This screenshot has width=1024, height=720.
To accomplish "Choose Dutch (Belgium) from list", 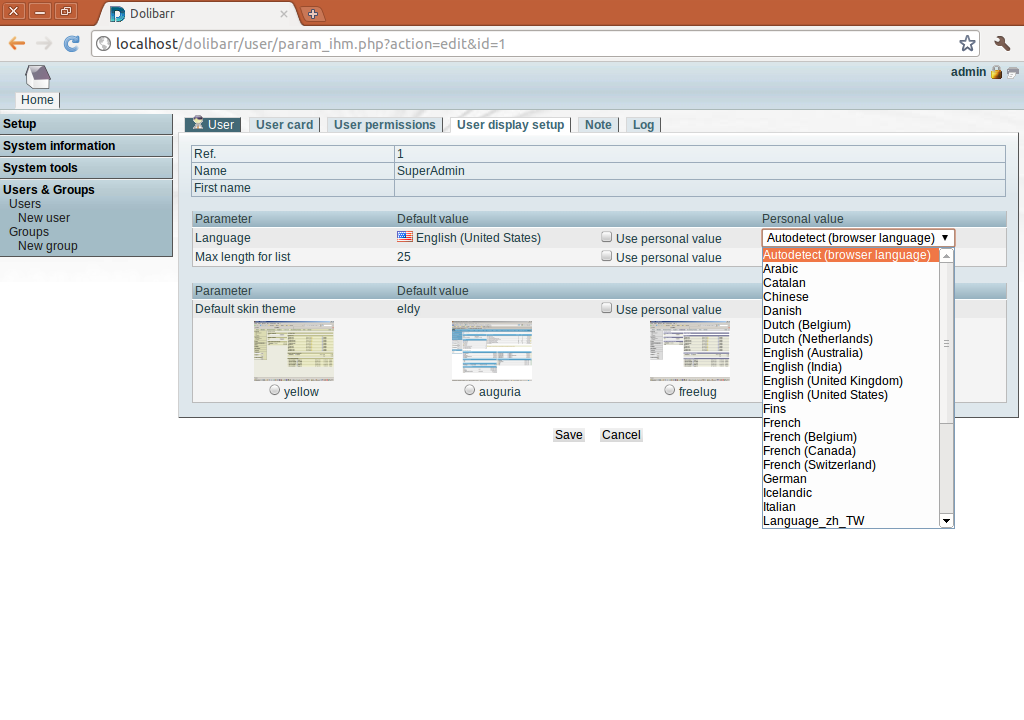I will pos(850,325).
